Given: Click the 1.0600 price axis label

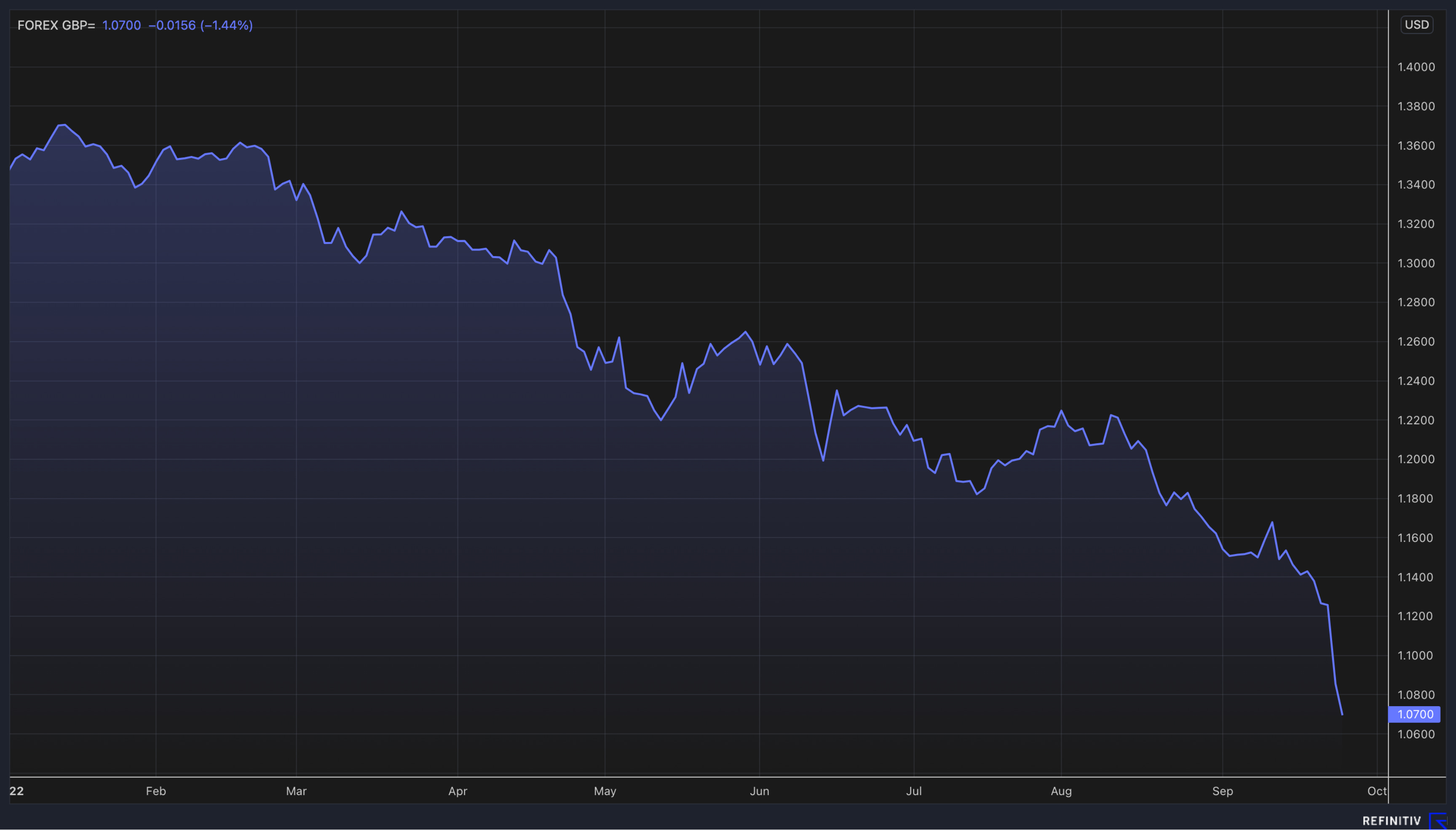Looking at the screenshot, I should tap(1416, 734).
